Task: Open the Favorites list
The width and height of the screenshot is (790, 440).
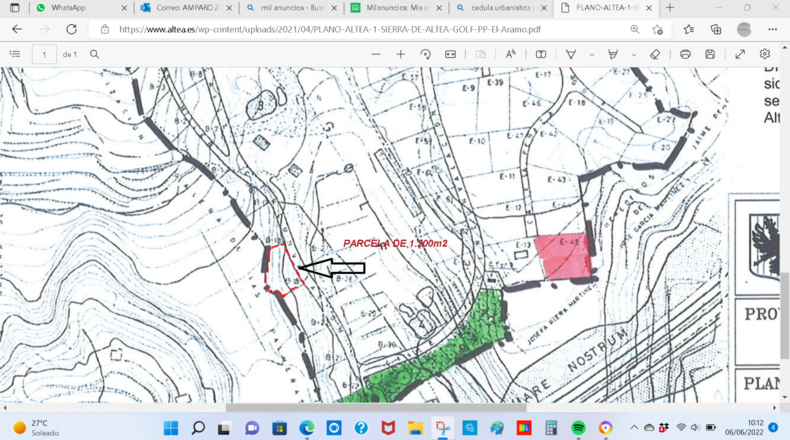Action: pyautogui.click(x=689, y=29)
